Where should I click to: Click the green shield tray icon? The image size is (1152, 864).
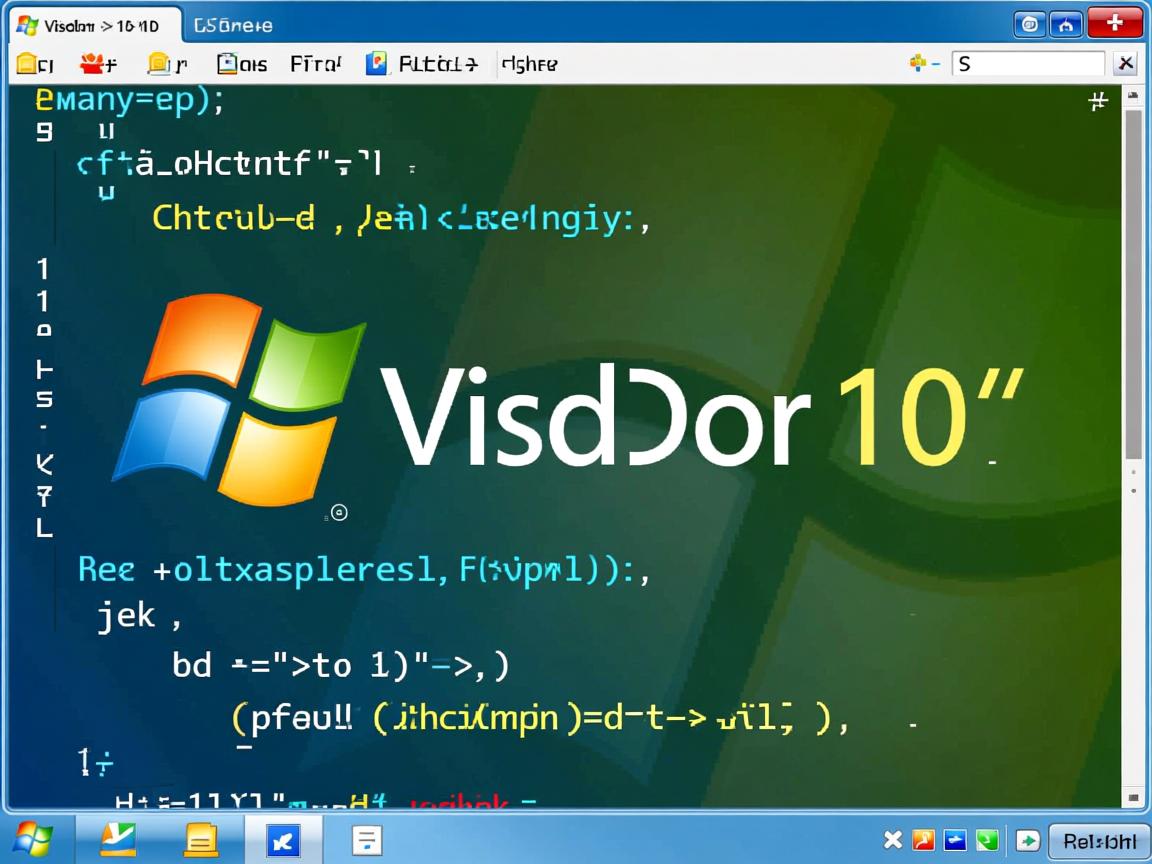click(987, 840)
